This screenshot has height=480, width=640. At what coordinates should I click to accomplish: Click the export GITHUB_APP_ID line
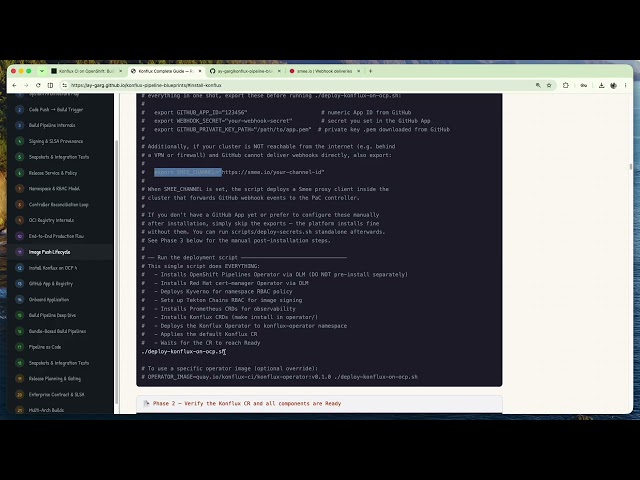click(x=200, y=113)
